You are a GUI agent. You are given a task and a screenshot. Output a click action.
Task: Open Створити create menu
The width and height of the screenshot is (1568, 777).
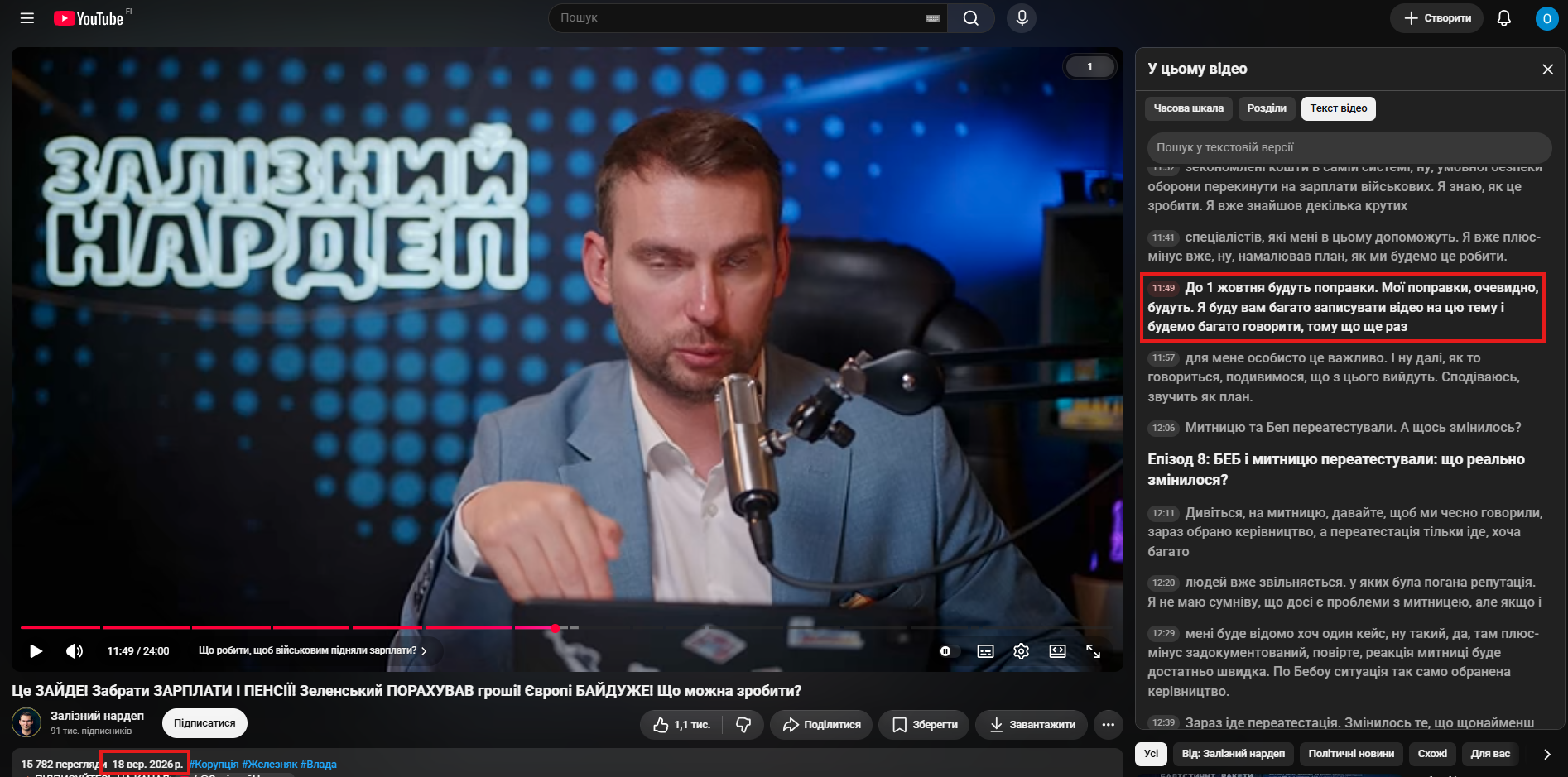coord(1437,18)
